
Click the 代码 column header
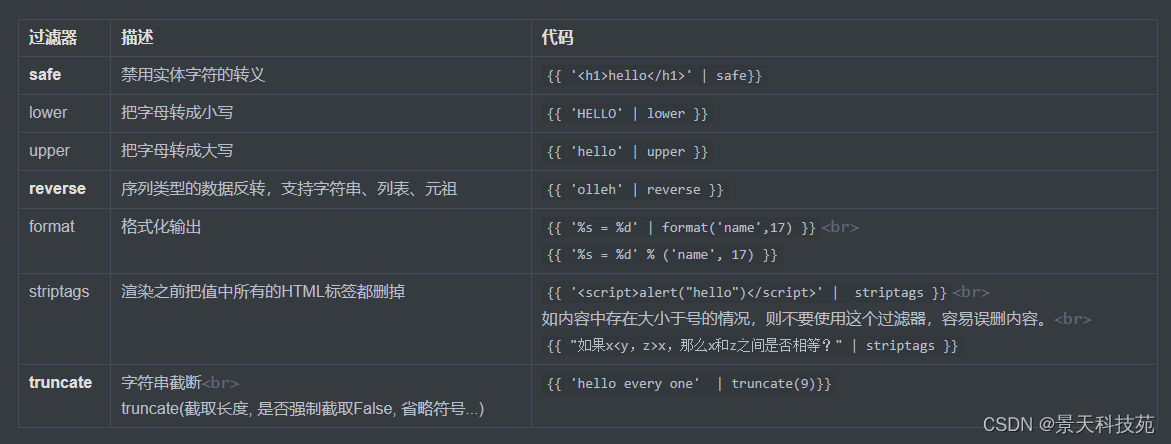point(558,38)
